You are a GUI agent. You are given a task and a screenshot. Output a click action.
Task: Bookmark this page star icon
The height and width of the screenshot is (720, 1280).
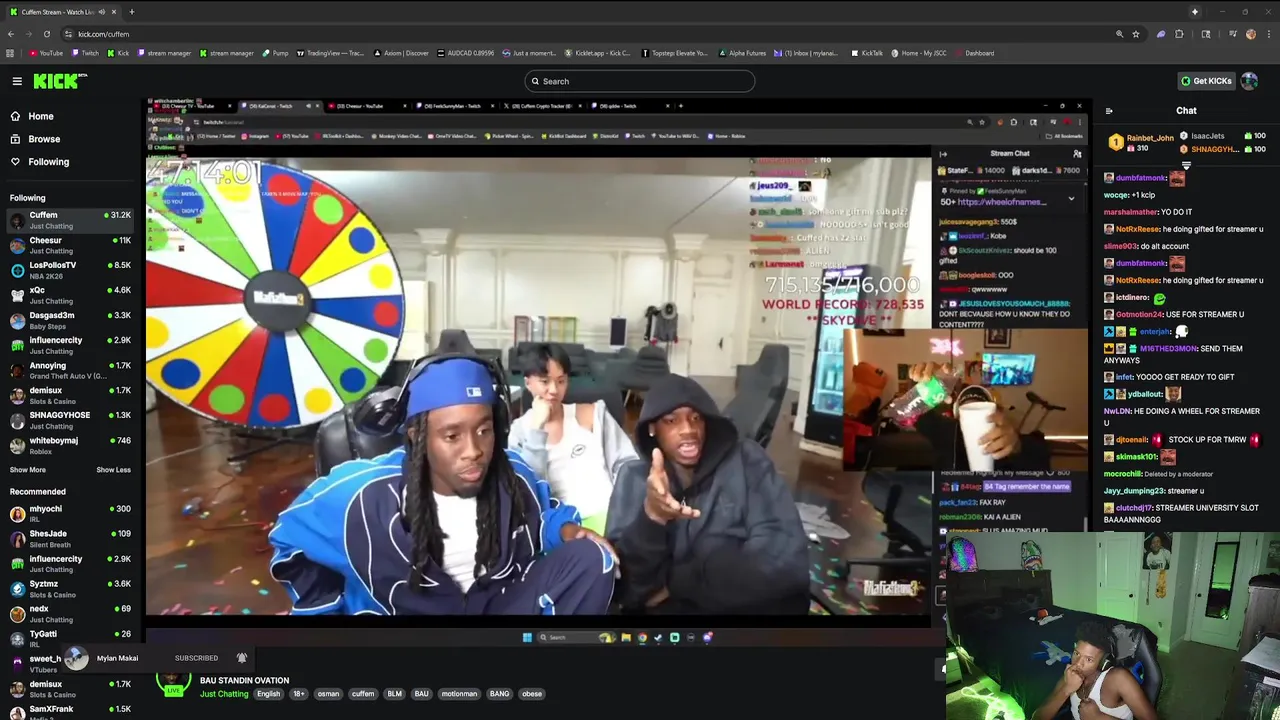[1136, 34]
